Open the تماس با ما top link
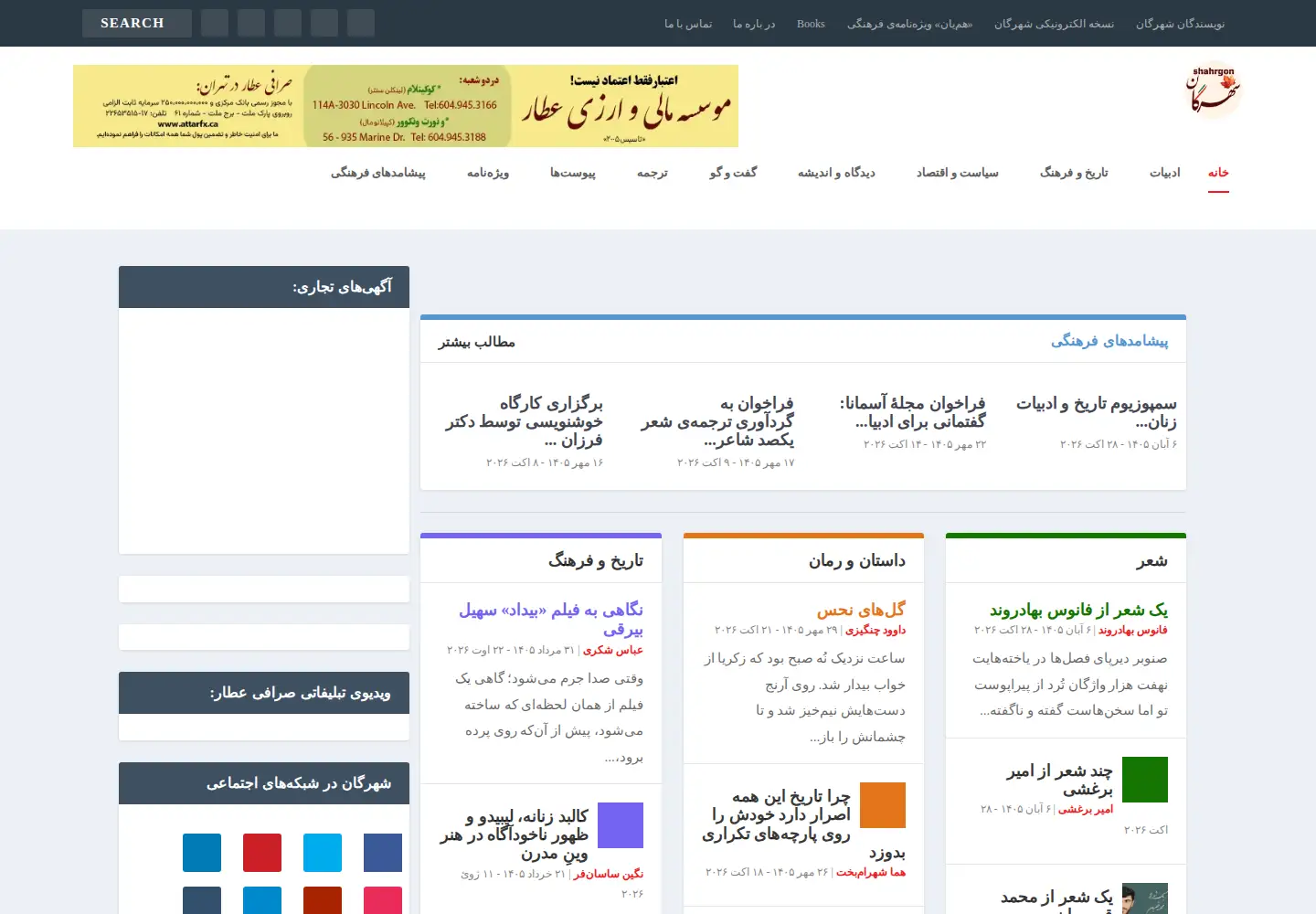This screenshot has width=1316, height=914. [688, 24]
